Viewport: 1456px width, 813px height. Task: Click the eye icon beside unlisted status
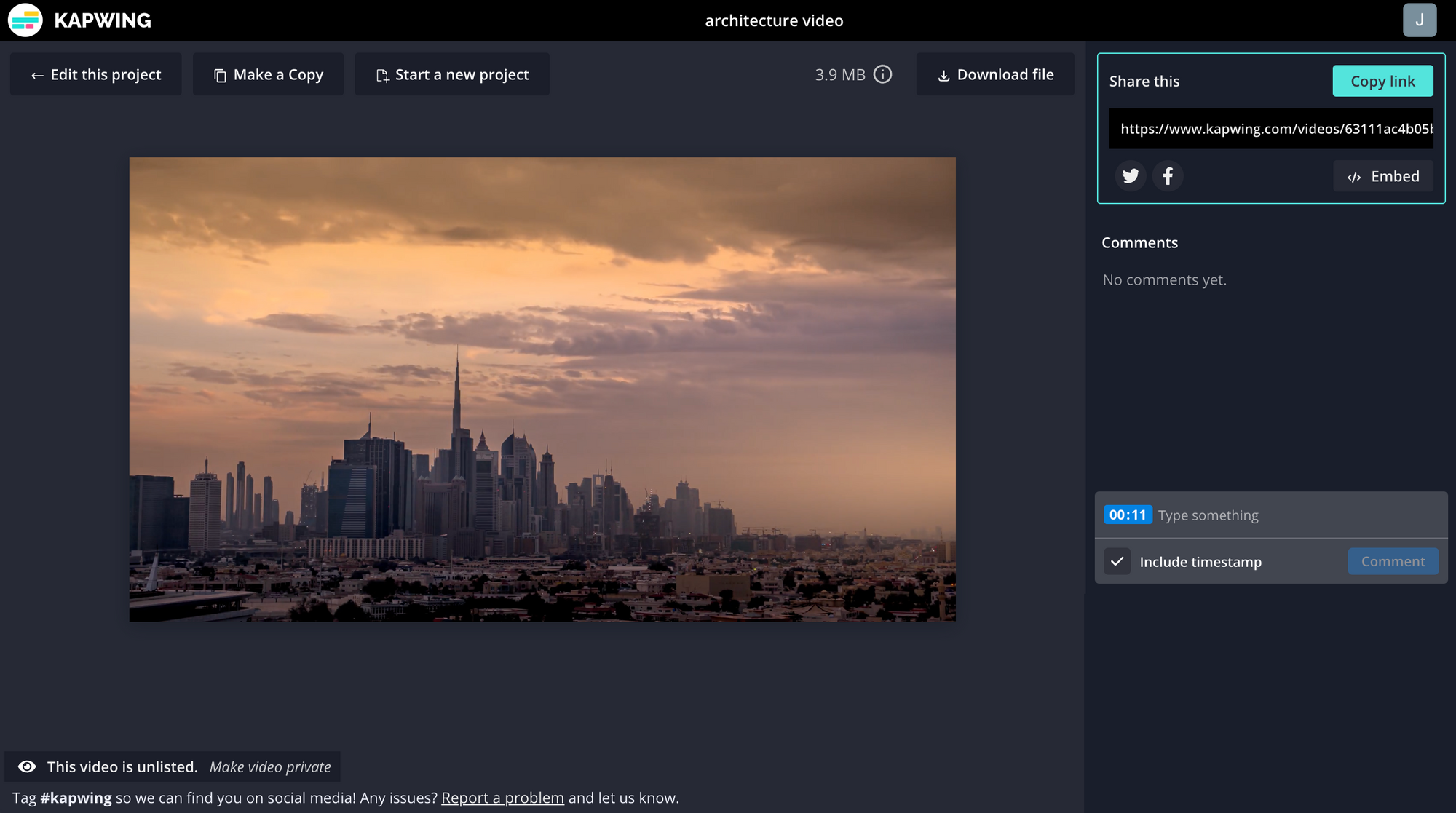27,766
